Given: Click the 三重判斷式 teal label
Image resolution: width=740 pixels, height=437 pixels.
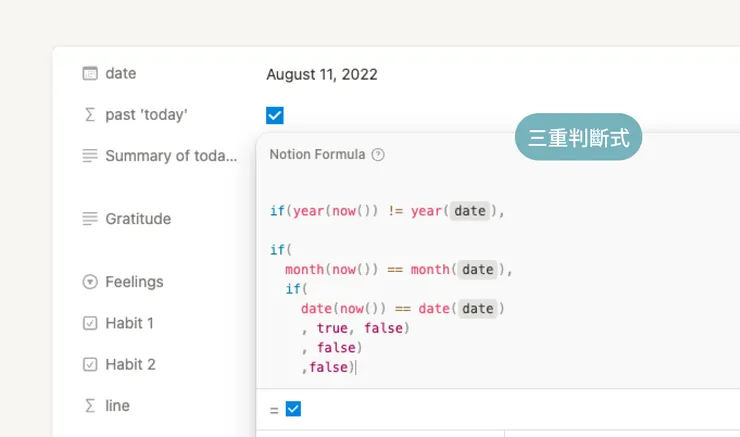Looking at the screenshot, I should point(578,138).
